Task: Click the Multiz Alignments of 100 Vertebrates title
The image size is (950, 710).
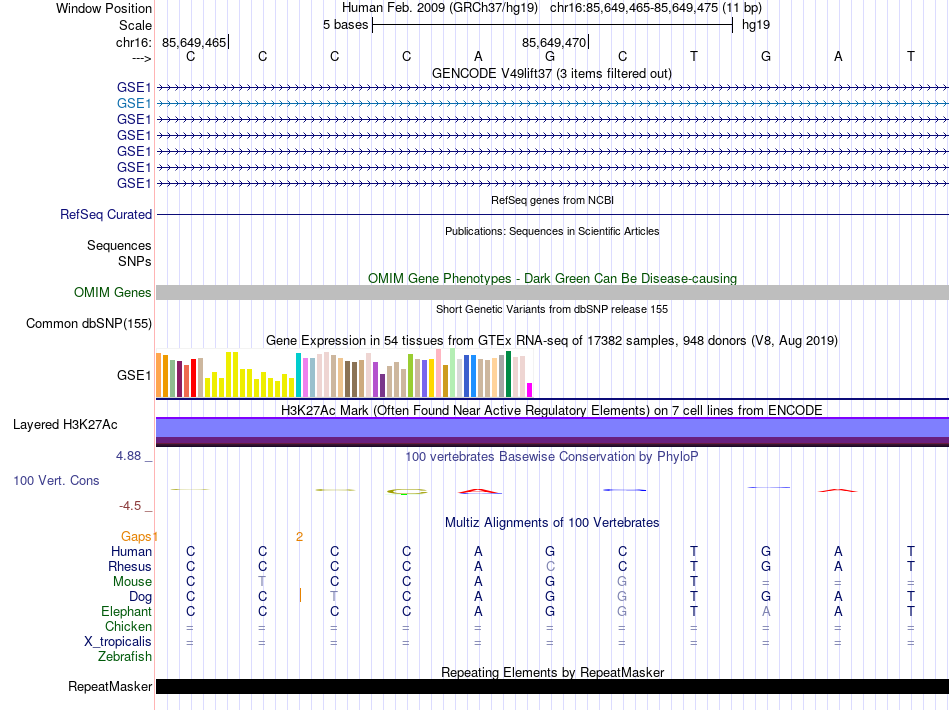Action: (x=552, y=523)
